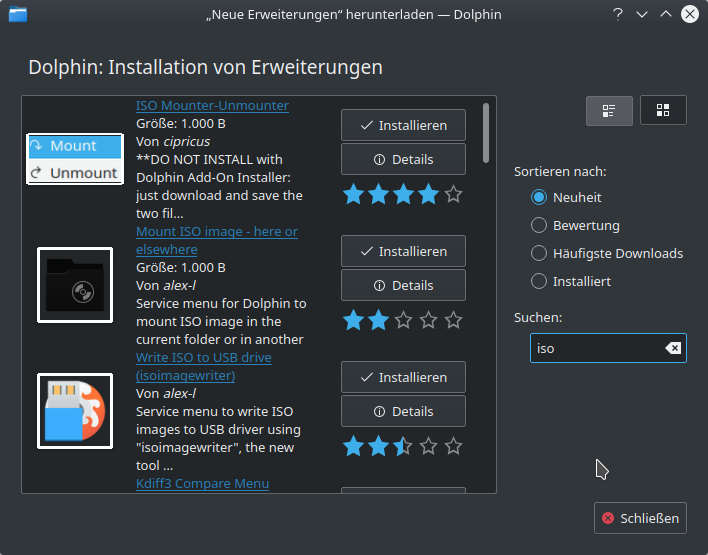
Task: Show only Installiert extensions
Action: 539,281
